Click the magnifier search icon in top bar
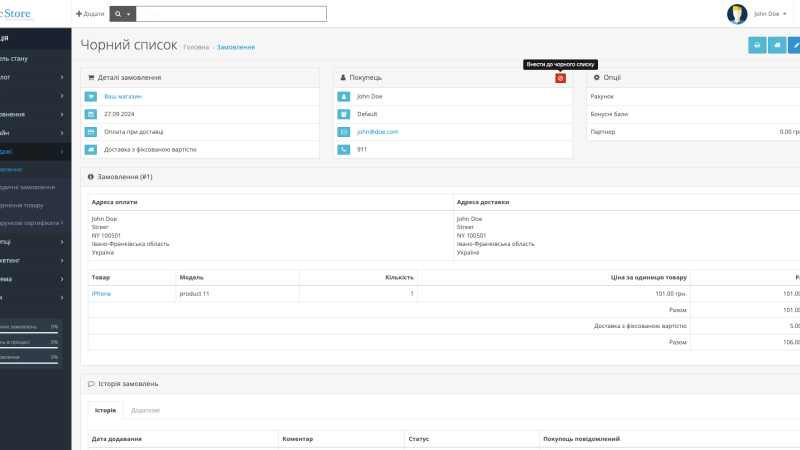This screenshot has width=800, height=450. click(118, 14)
